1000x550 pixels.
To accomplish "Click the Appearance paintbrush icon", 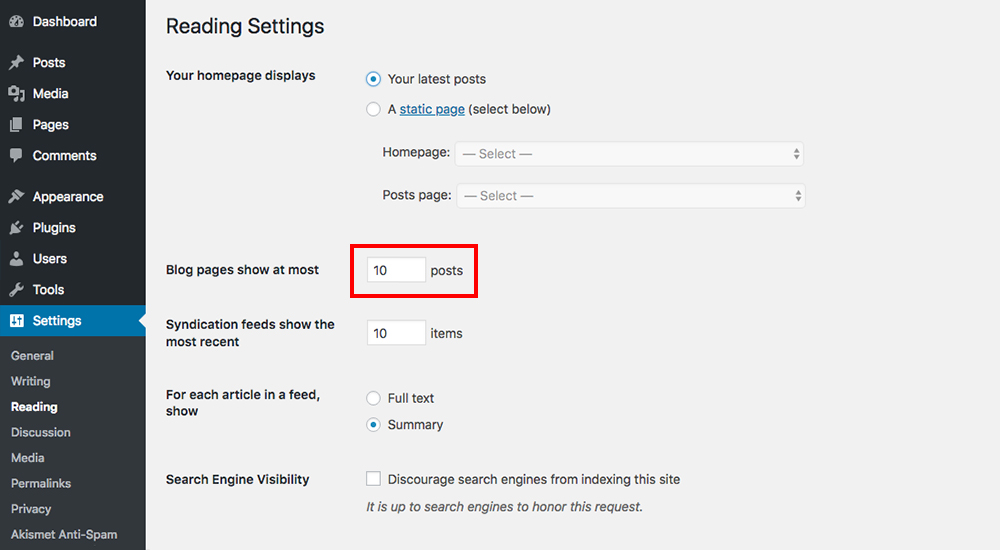I will (x=16, y=197).
